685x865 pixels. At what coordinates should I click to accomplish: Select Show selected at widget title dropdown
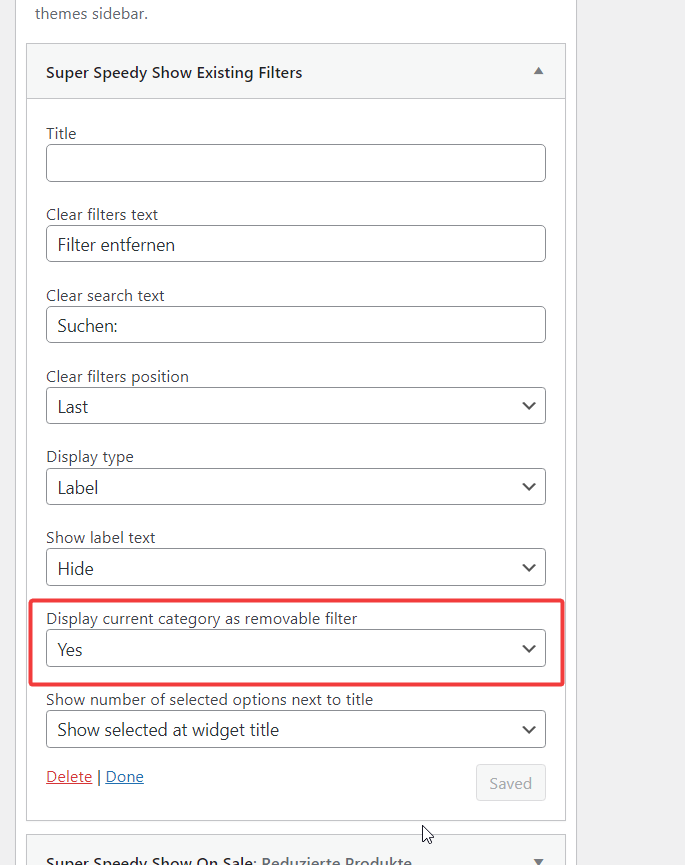(x=295, y=729)
